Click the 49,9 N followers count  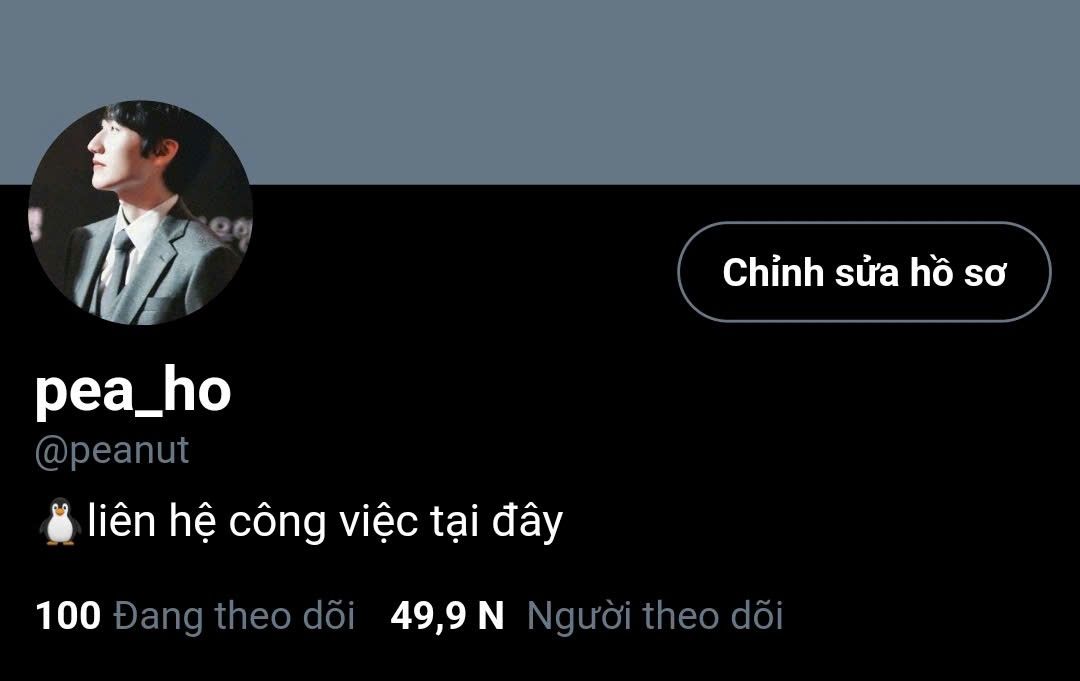(x=447, y=616)
